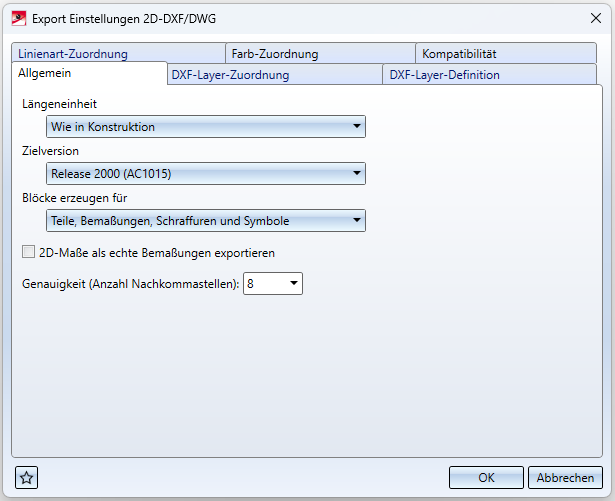Open the DXF-Layer-Zuordnung tab

(275, 75)
